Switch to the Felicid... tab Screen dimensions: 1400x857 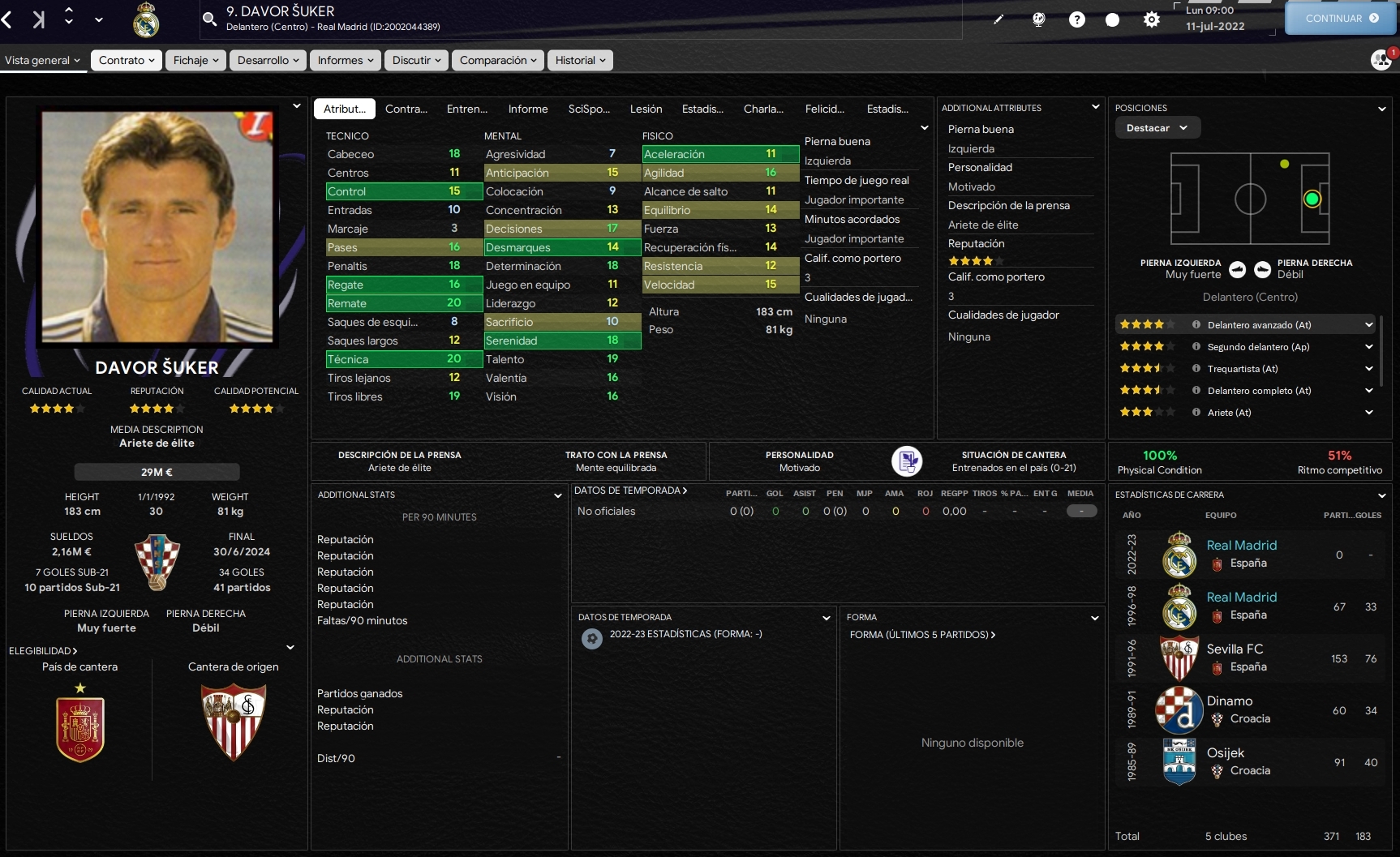click(x=825, y=109)
